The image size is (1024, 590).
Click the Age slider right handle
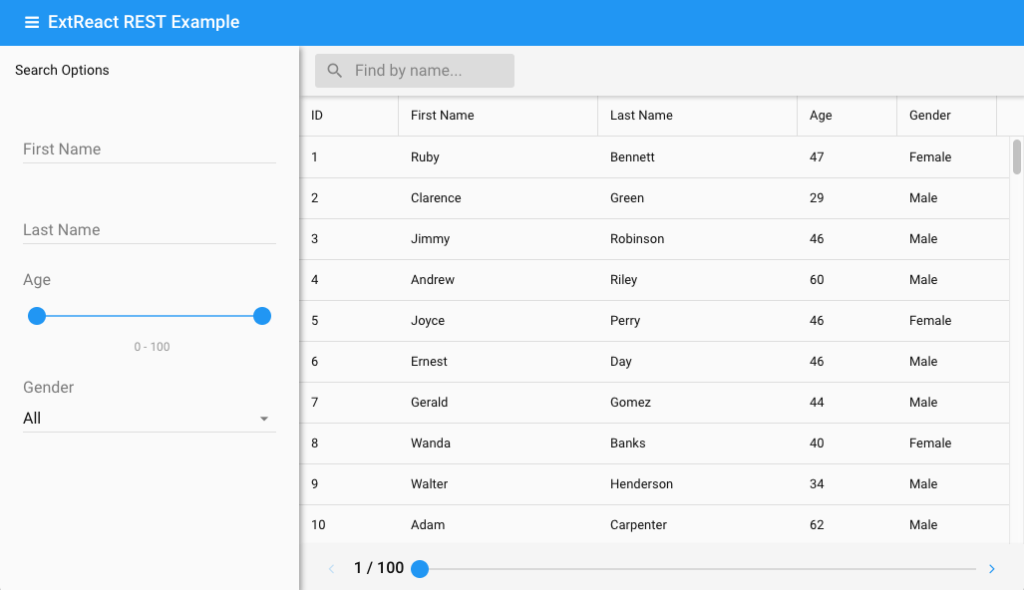(262, 316)
